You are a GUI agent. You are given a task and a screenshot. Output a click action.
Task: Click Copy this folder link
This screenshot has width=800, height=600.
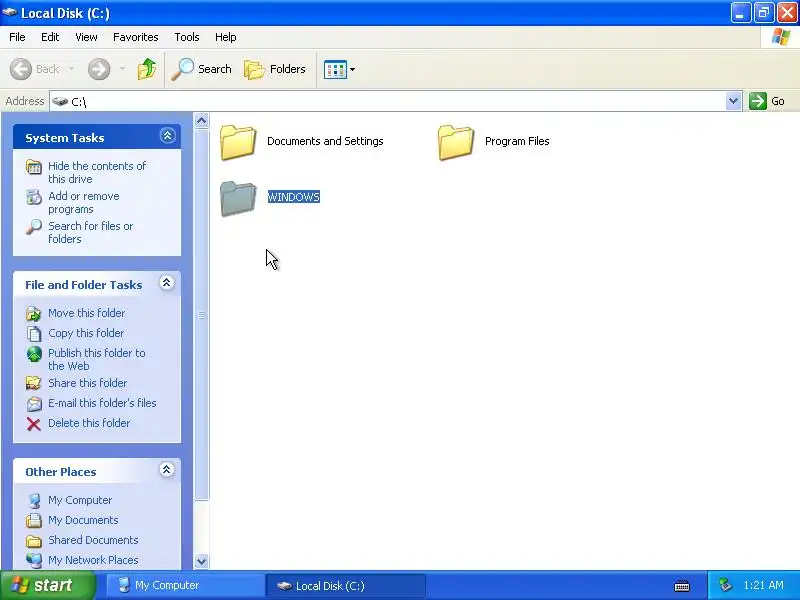[x=86, y=333]
